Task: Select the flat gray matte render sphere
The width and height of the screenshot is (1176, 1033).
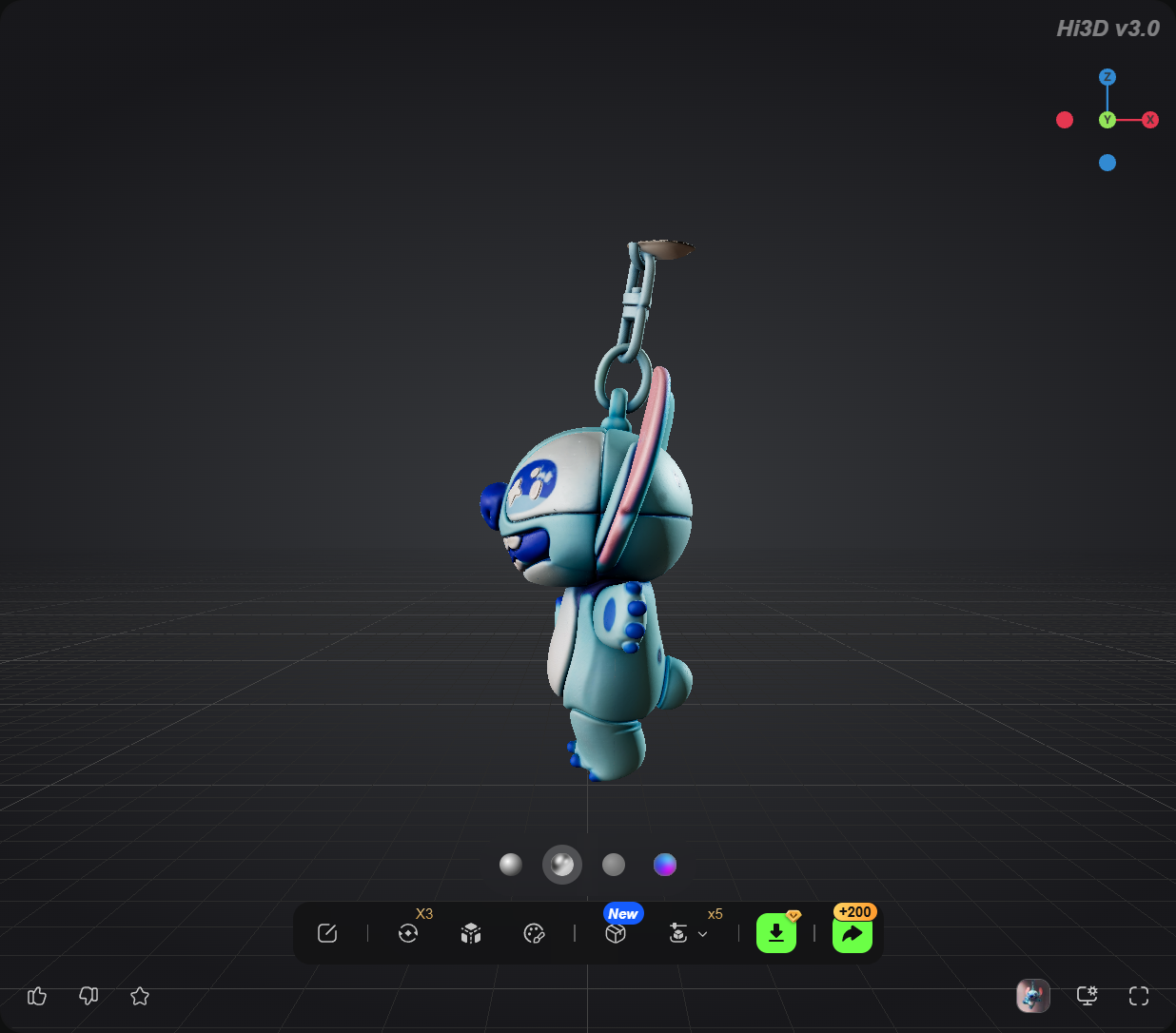Action: 614,864
